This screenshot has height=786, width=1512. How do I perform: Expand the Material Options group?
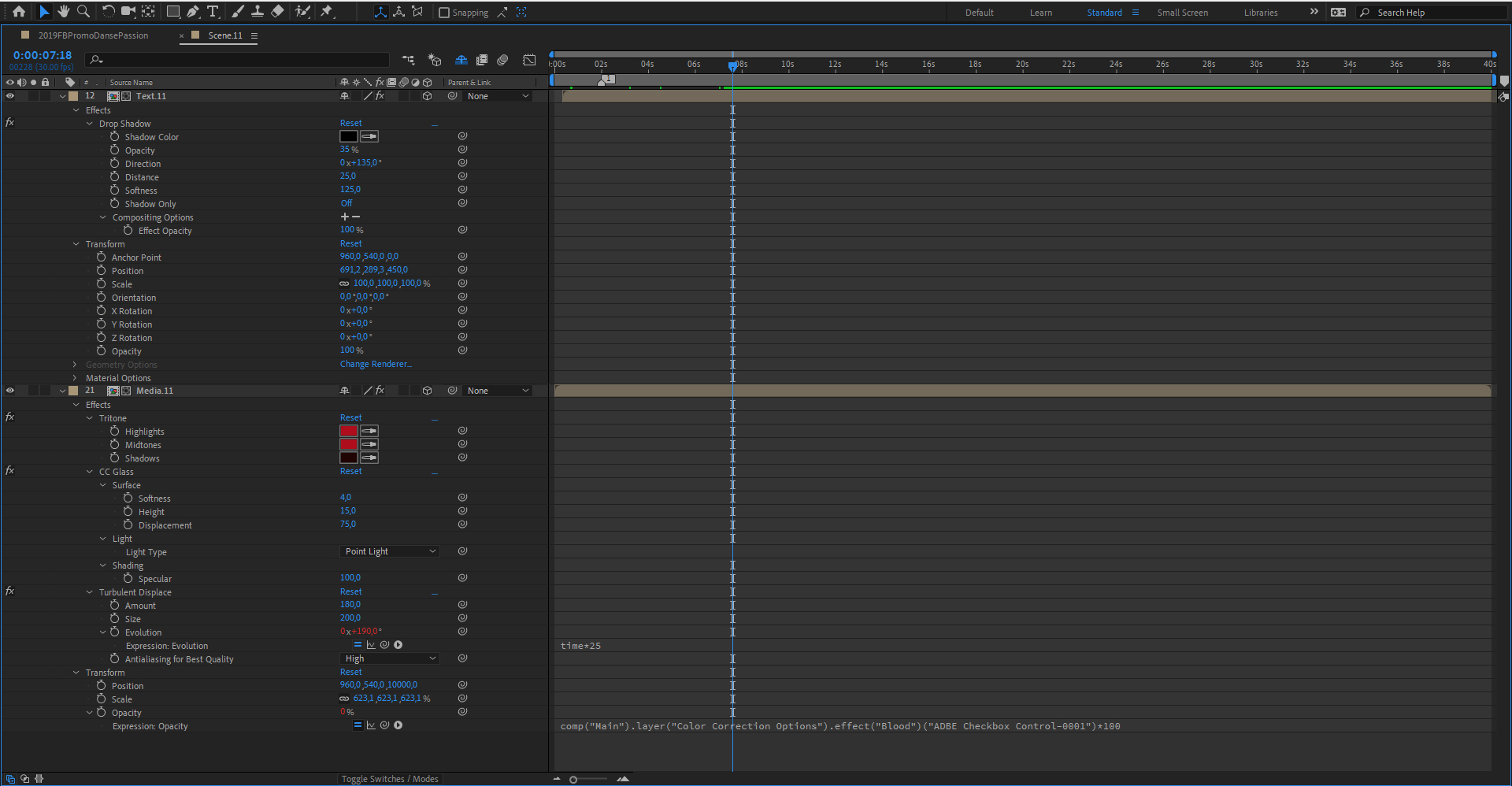[x=76, y=378]
